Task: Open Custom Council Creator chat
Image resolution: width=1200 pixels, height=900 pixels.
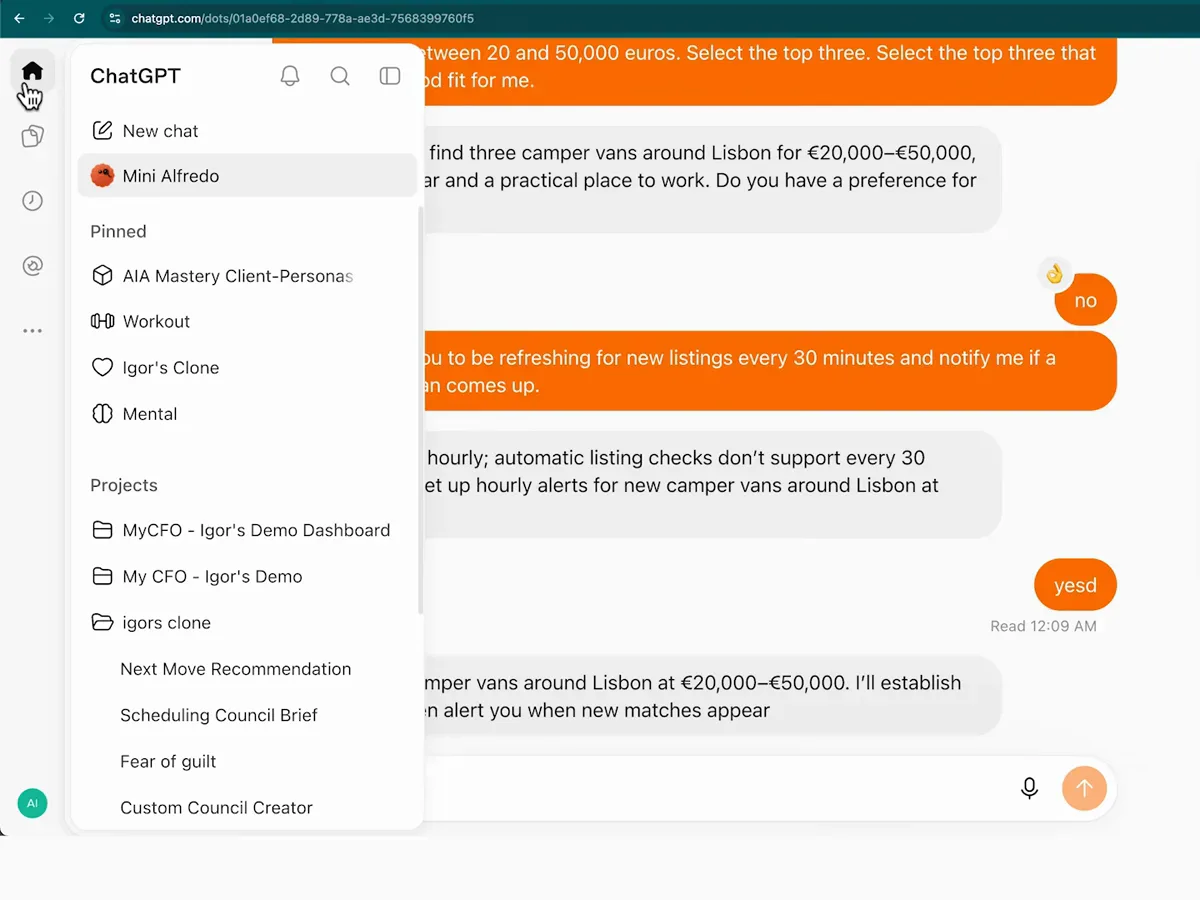Action: click(x=217, y=807)
